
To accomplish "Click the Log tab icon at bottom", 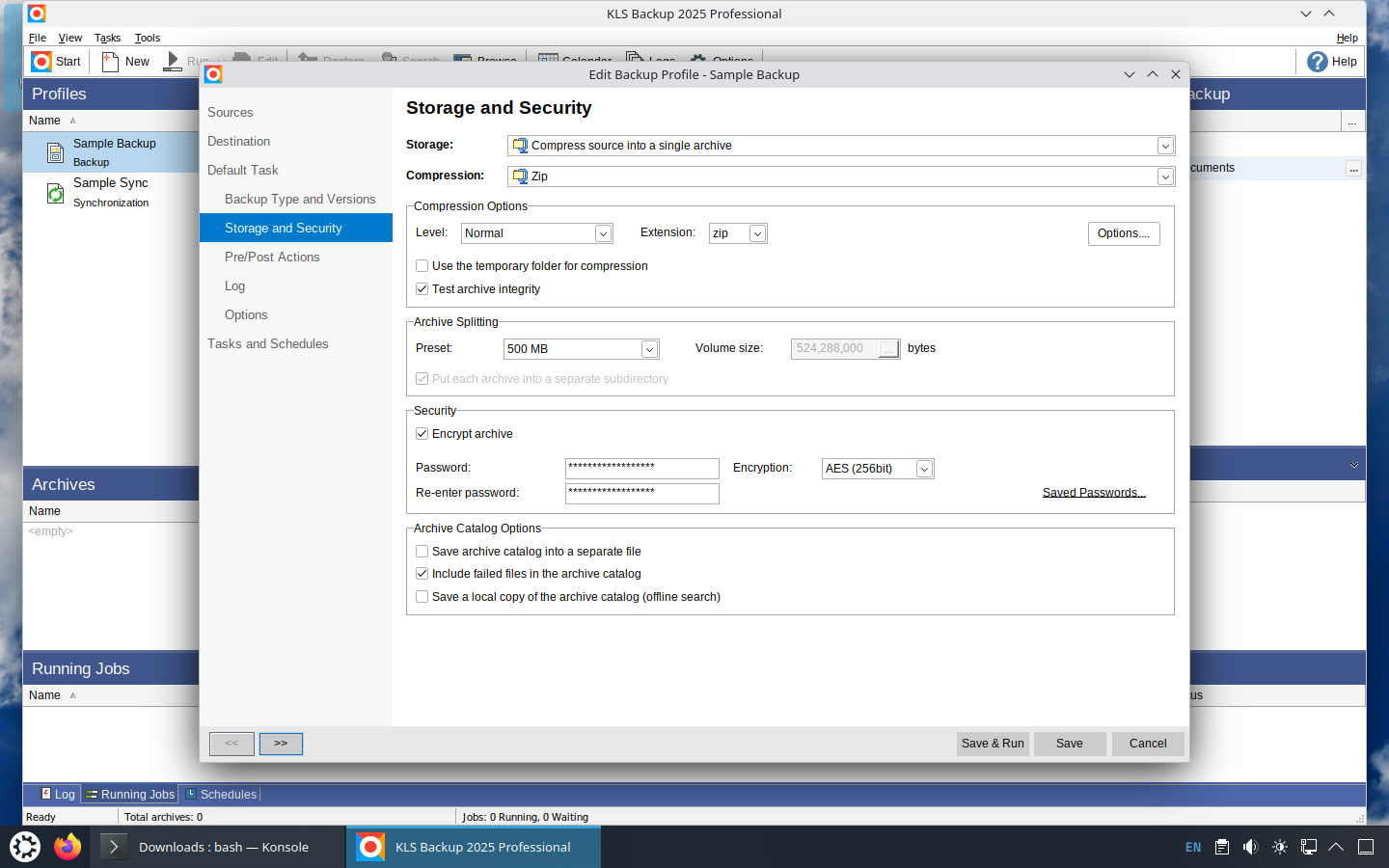I will point(45,794).
